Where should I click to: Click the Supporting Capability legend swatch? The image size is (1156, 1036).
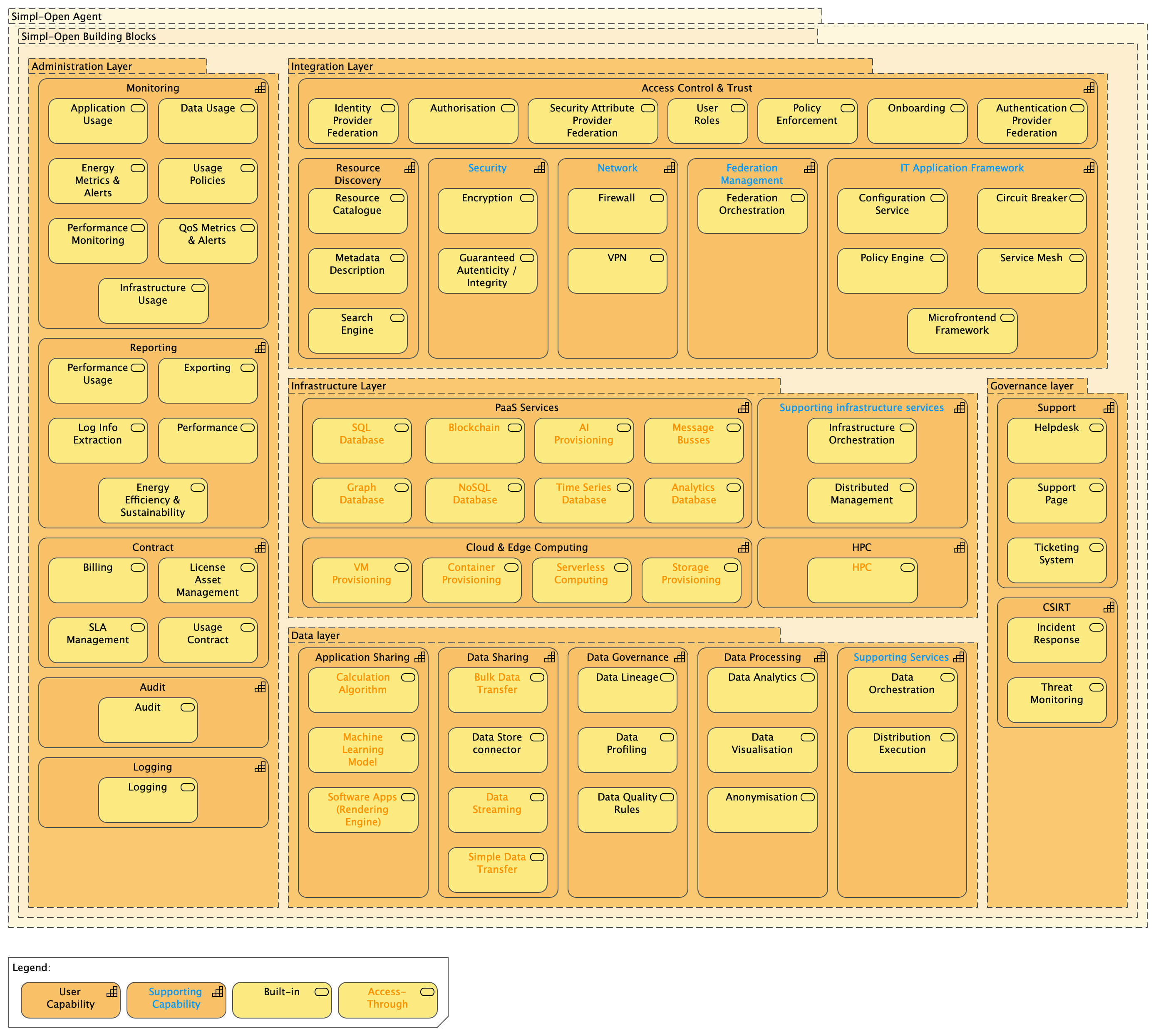[x=176, y=999]
